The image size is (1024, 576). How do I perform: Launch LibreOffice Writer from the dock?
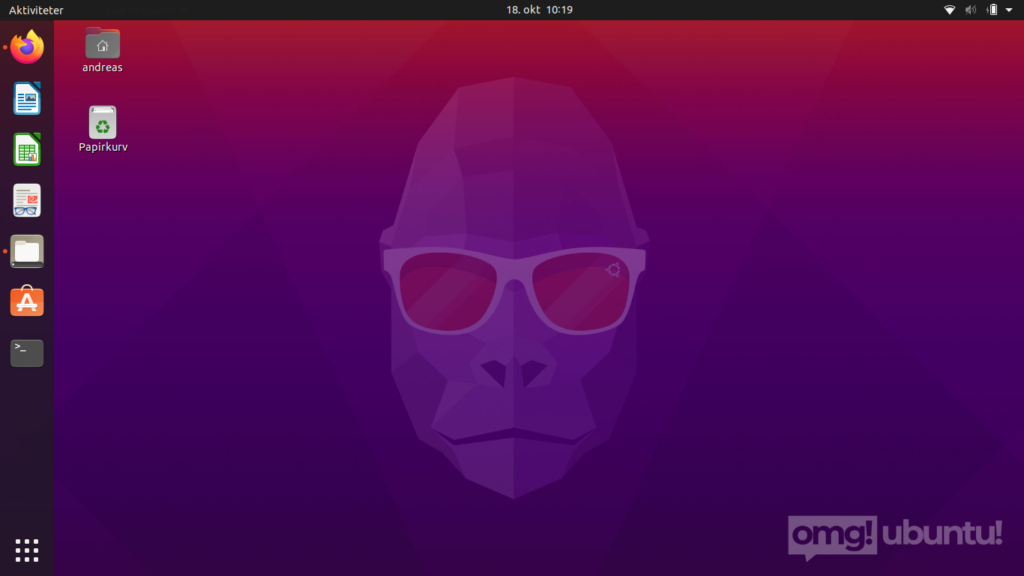pos(27,99)
